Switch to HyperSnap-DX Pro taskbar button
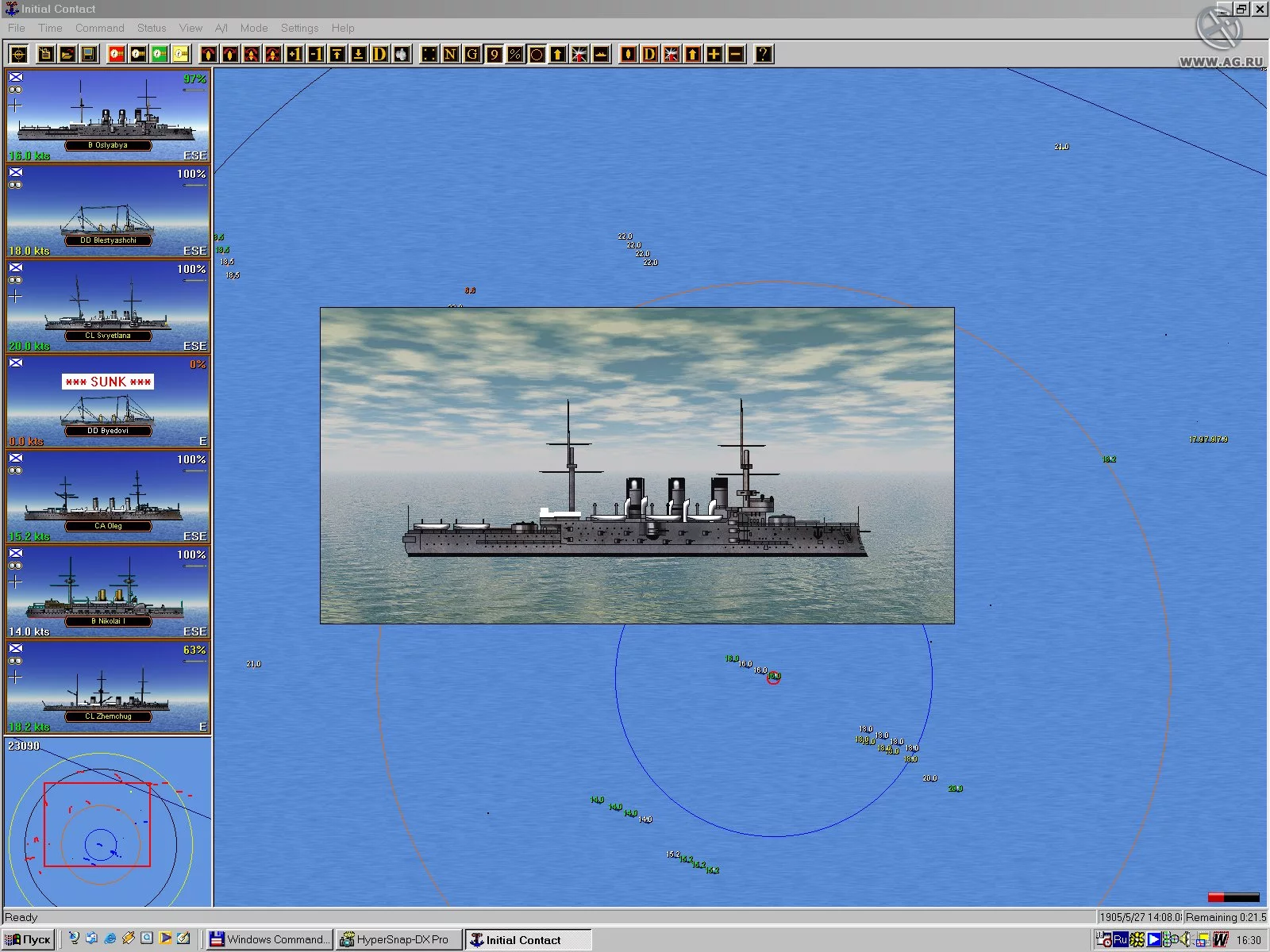This screenshot has height=952, width=1270. (398, 939)
